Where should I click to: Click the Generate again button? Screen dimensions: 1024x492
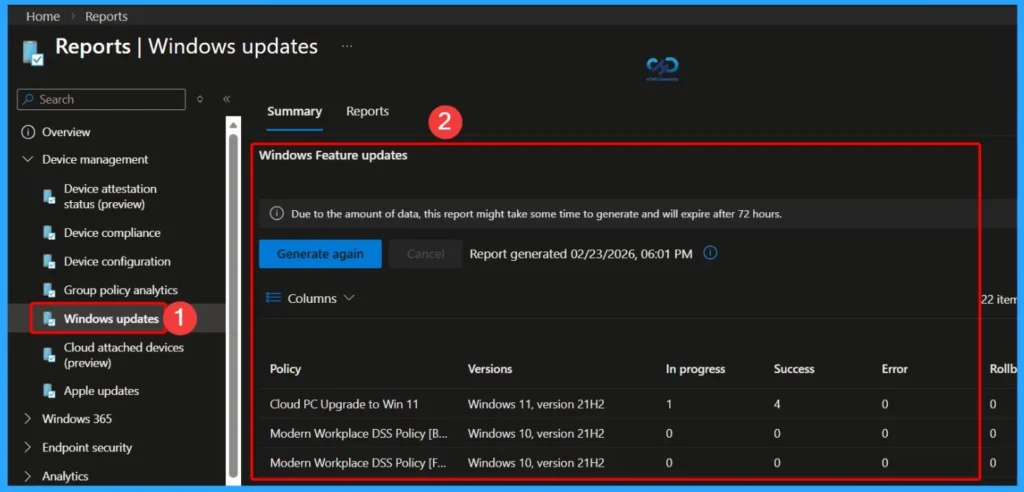(320, 254)
